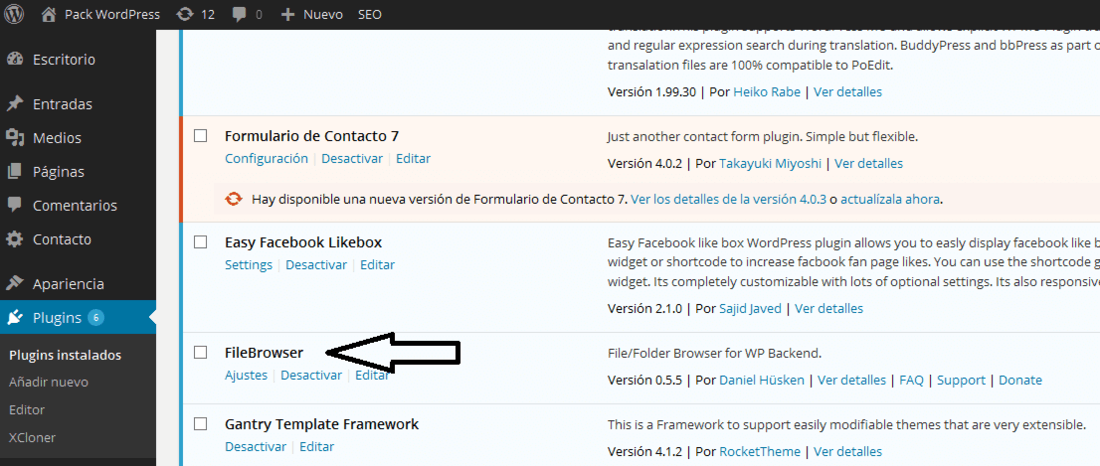Open Ajustes for FileBrowser
The width and height of the screenshot is (1100, 466).
click(246, 375)
